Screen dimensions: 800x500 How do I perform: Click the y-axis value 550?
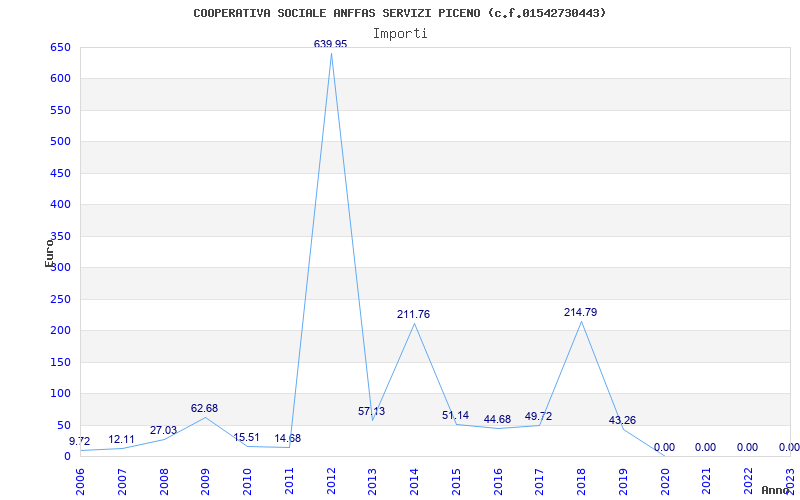coord(60,110)
